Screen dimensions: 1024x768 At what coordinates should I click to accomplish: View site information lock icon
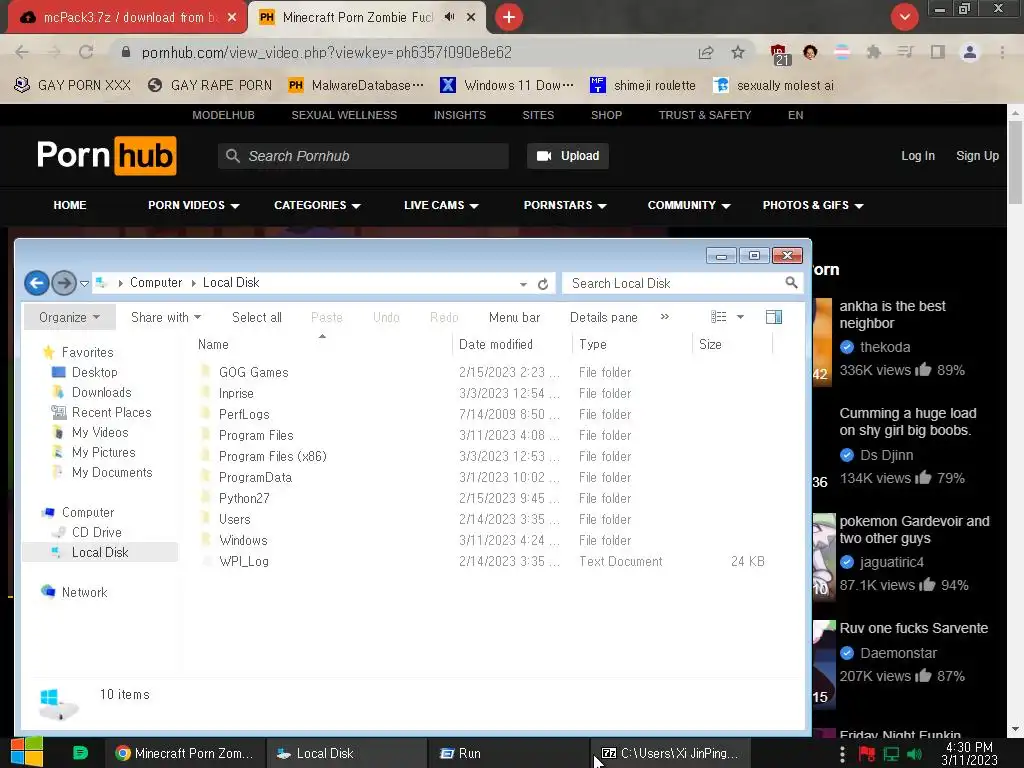click(x=126, y=52)
